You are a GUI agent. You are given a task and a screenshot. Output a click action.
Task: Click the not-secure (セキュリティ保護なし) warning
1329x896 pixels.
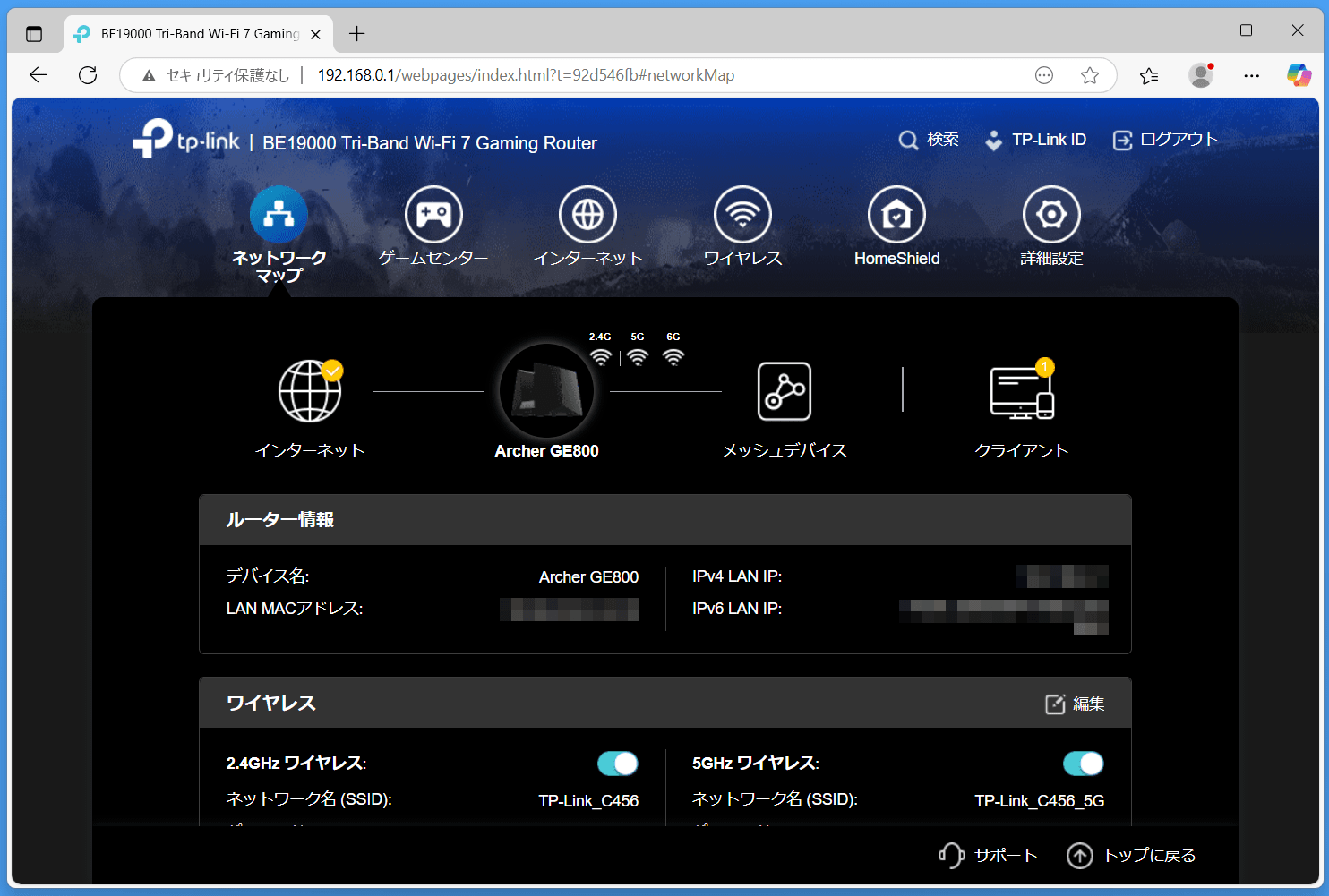pyautogui.click(x=215, y=75)
